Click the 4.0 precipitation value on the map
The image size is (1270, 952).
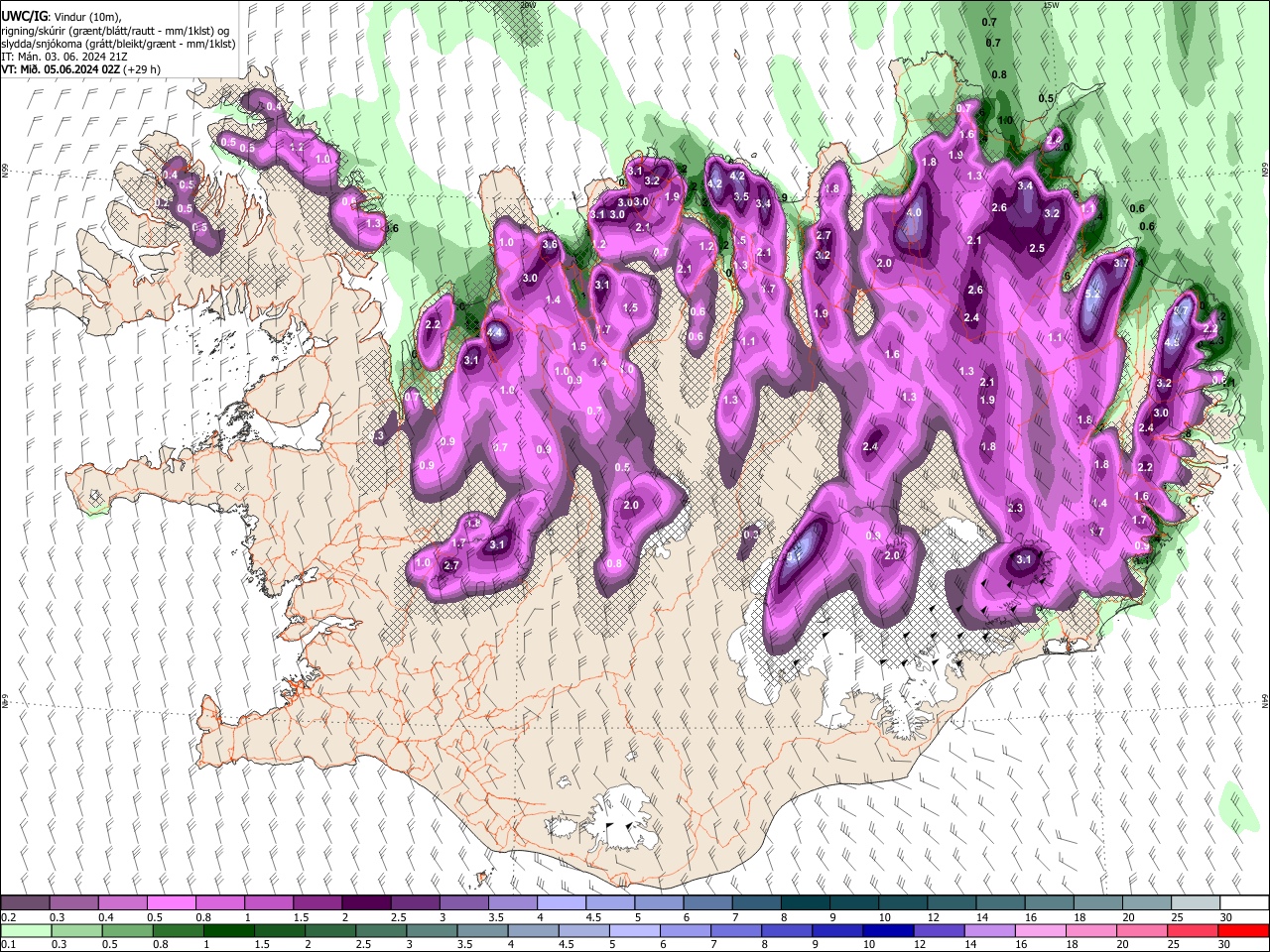(x=914, y=212)
